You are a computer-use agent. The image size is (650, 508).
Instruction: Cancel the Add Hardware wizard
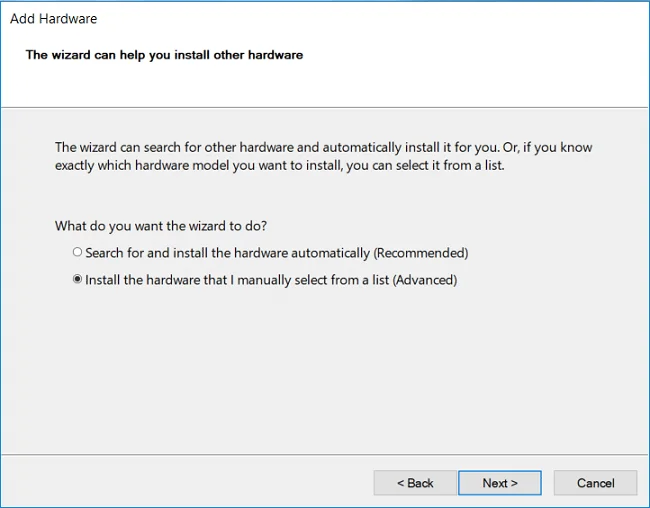coord(595,483)
